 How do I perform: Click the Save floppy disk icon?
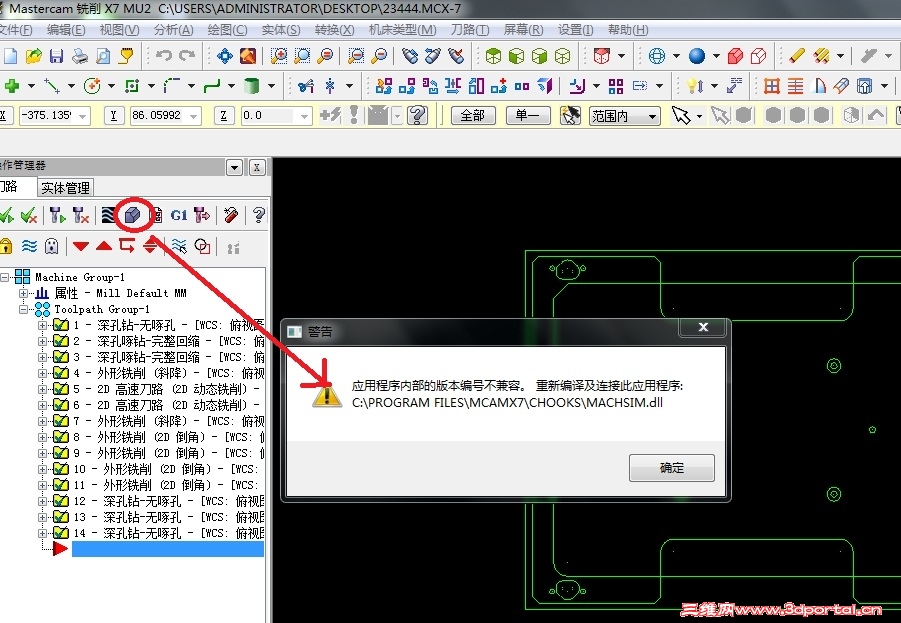(x=56, y=56)
